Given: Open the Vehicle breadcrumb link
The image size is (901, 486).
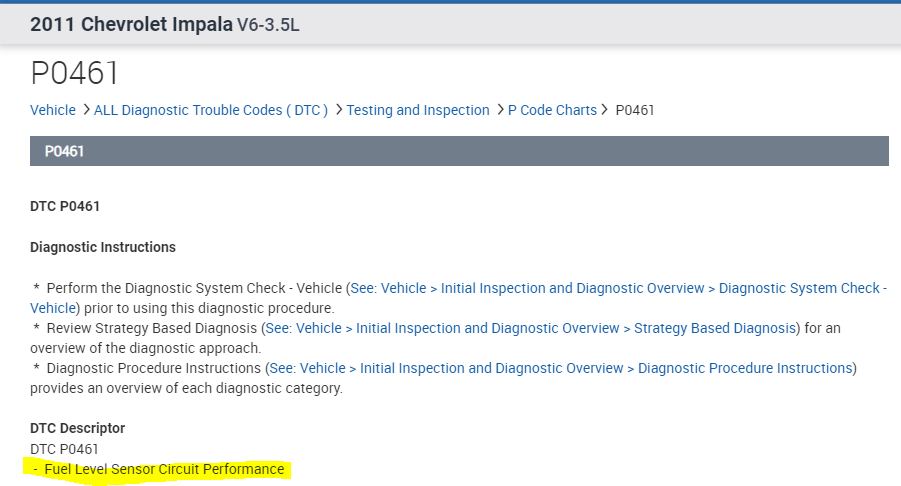Looking at the screenshot, I should (x=53, y=110).
